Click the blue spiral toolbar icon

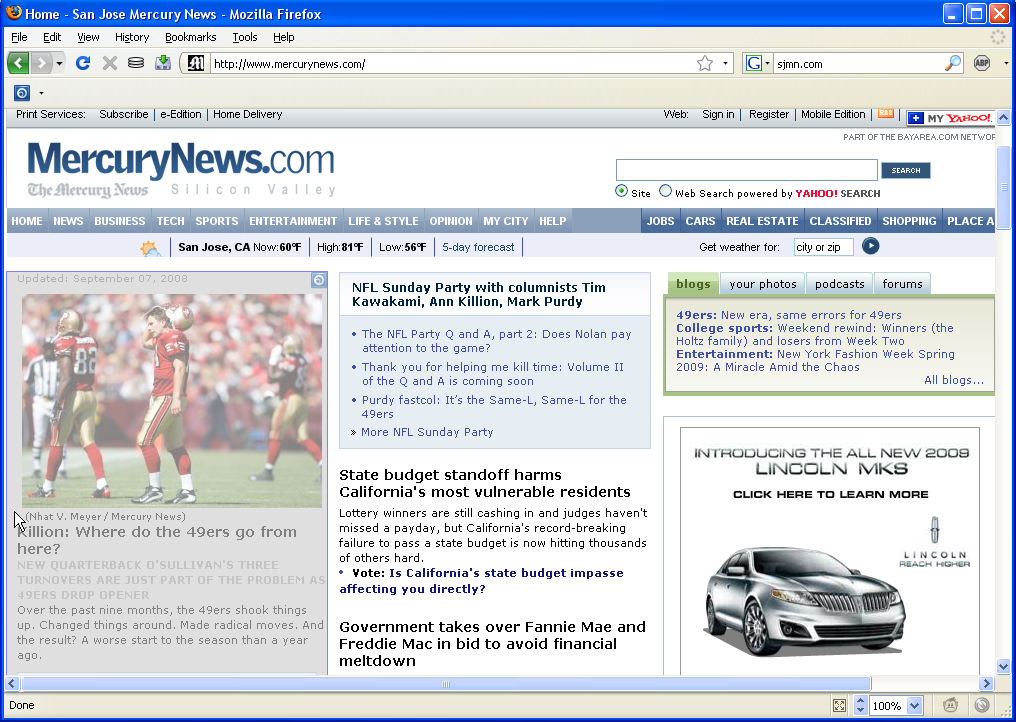tap(22, 93)
